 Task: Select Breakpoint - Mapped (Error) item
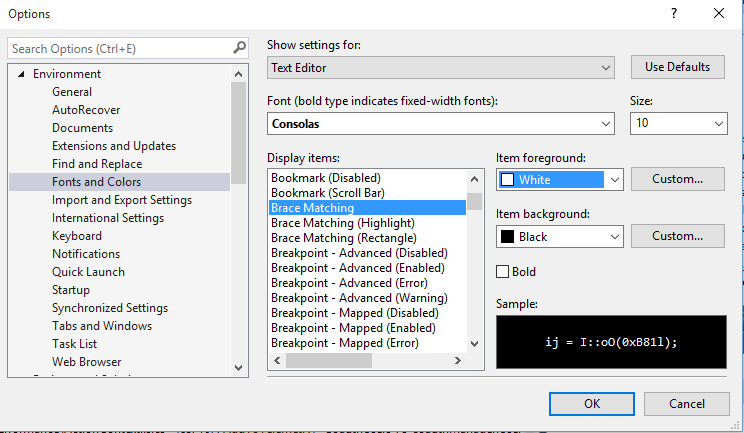pos(345,343)
